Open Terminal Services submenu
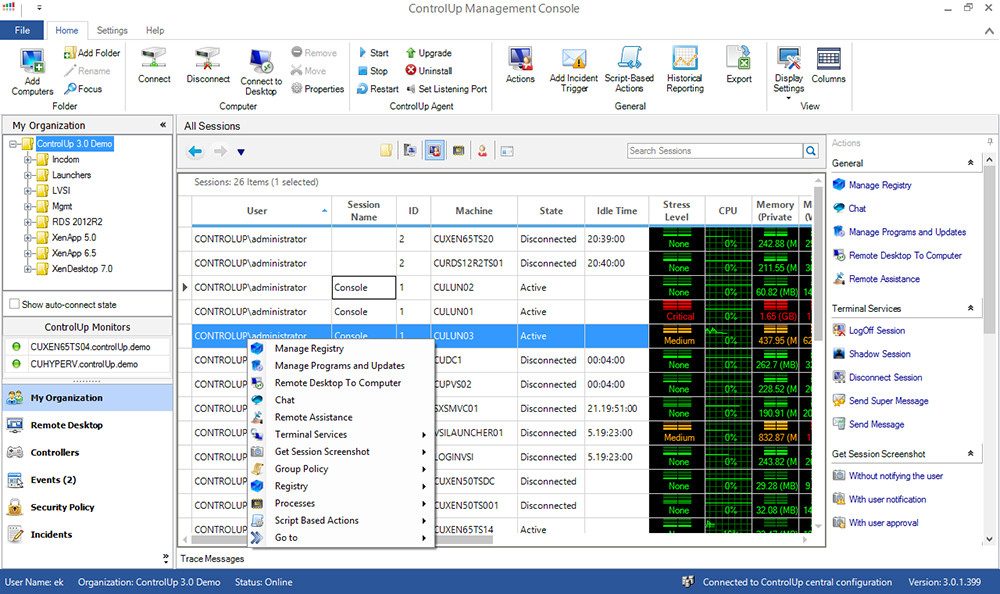This screenshot has height=594, width=1000. (341, 434)
